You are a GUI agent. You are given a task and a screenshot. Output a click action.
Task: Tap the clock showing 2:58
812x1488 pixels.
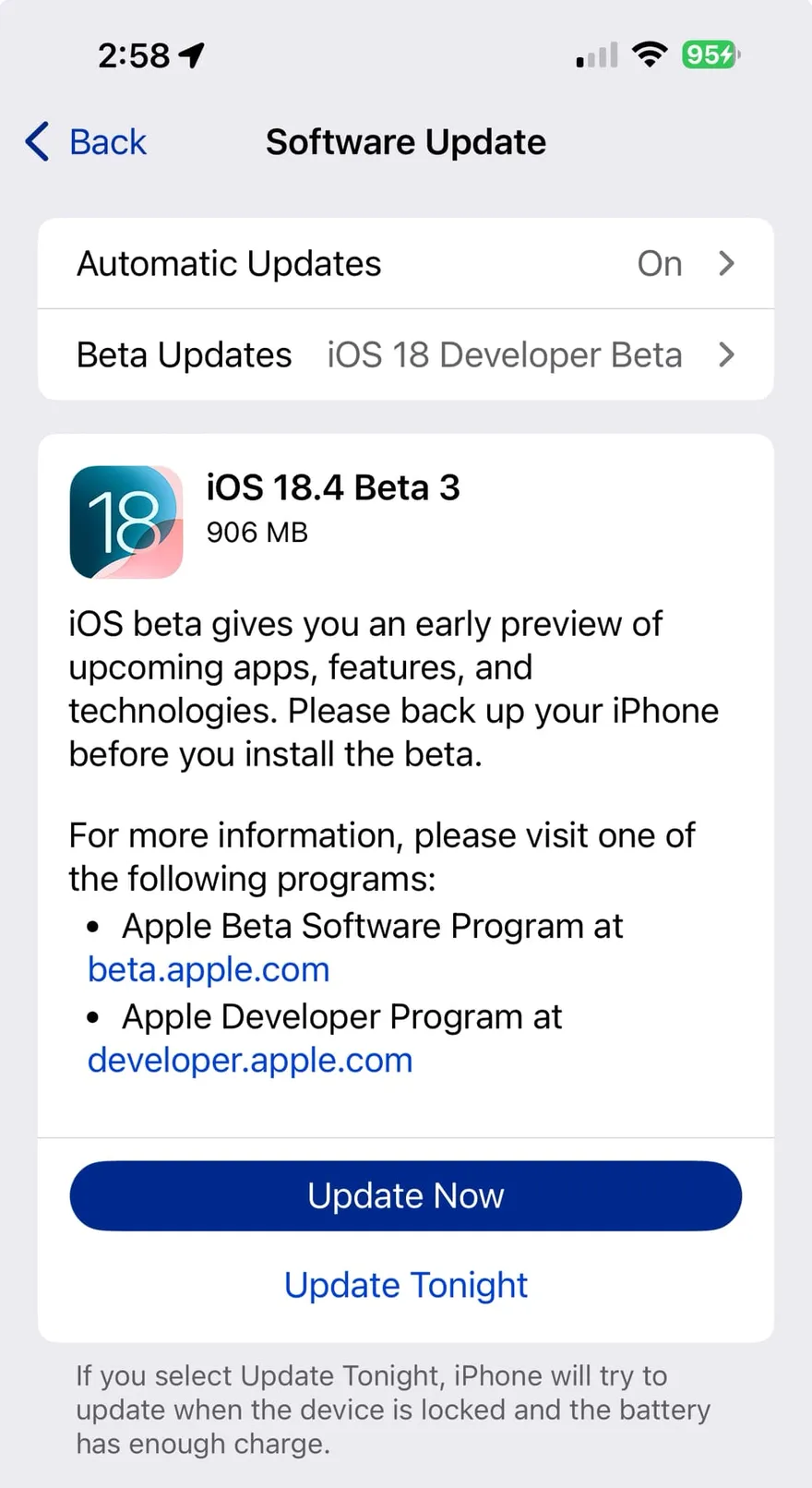click(137, 55)
